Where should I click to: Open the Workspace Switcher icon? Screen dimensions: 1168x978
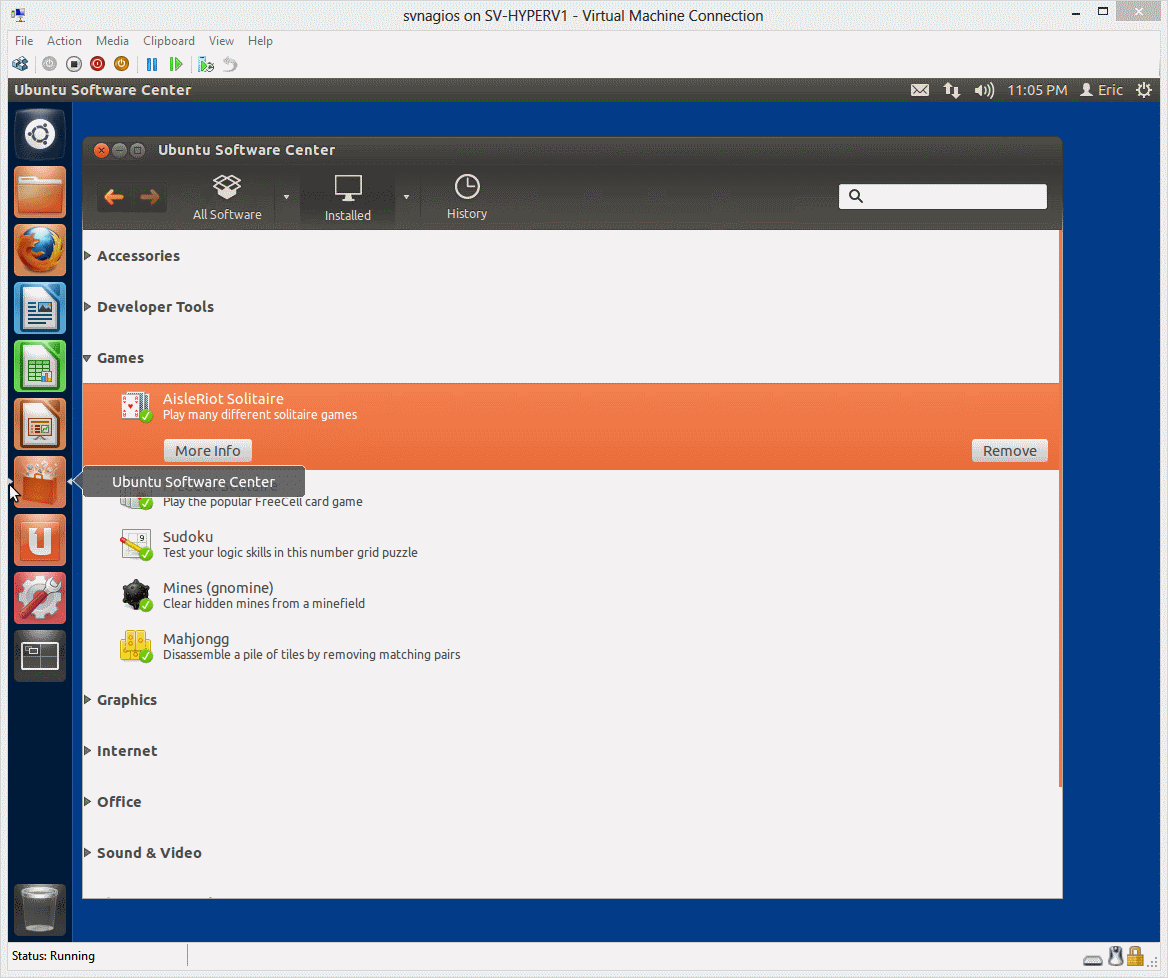click(x=39, y=656)
